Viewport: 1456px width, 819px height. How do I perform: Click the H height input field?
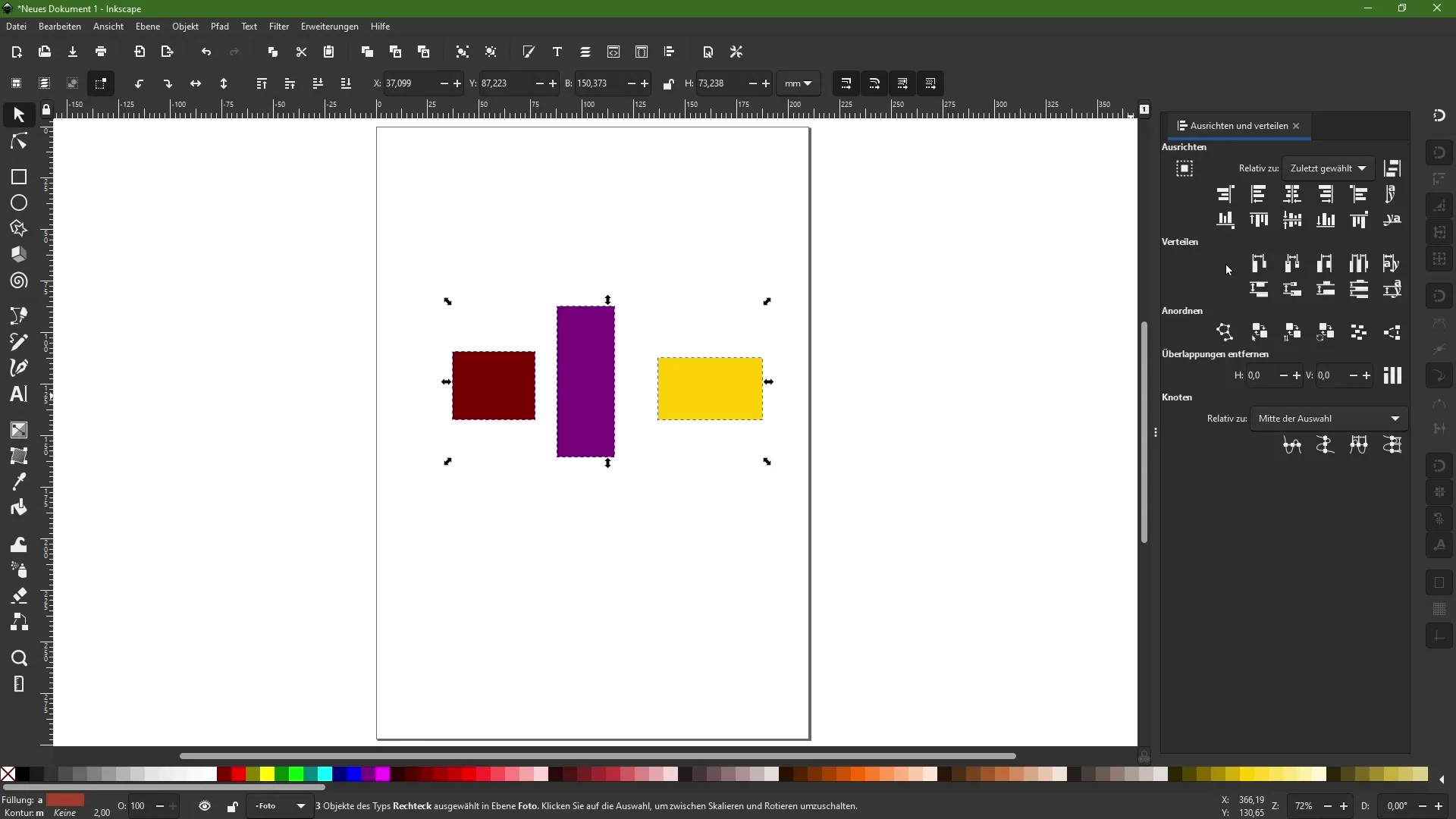(720, 83)
